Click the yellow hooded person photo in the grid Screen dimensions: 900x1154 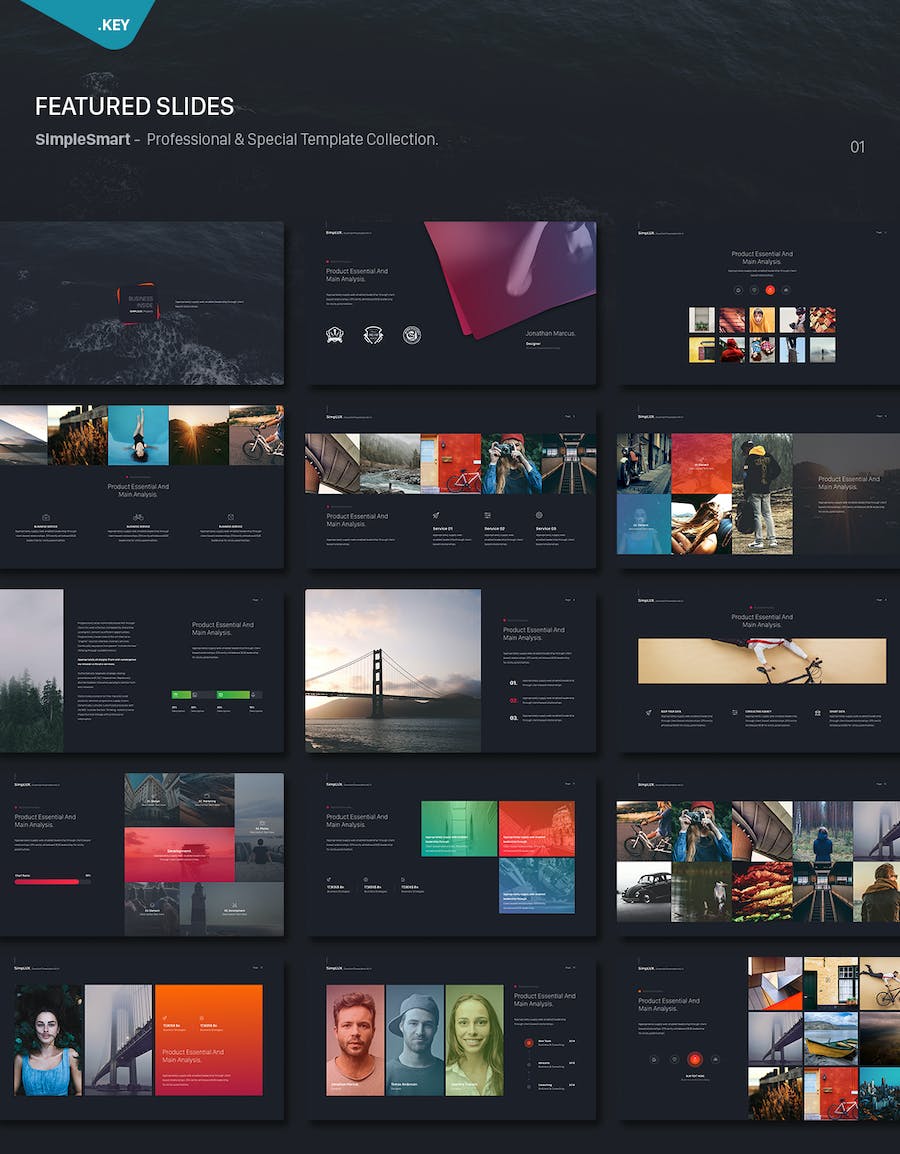762,320
